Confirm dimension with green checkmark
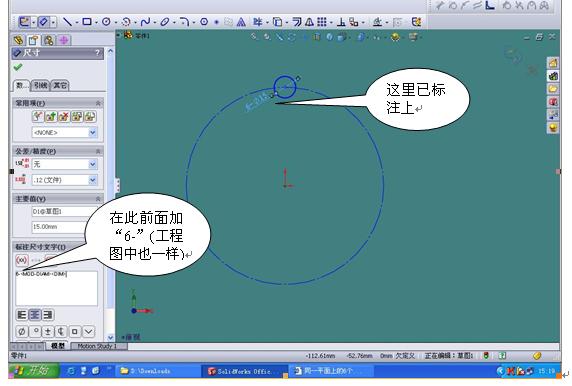 pos(18,67)
